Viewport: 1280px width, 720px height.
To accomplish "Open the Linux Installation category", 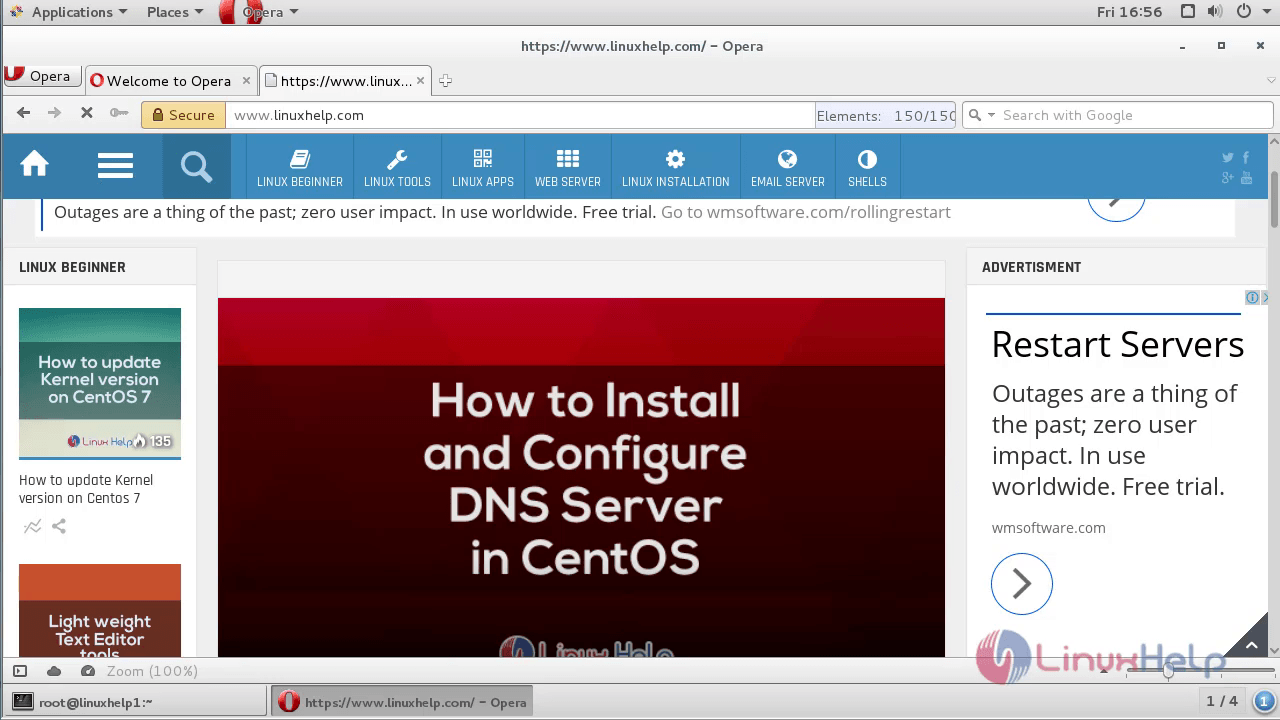I will [x=675, y=168].
